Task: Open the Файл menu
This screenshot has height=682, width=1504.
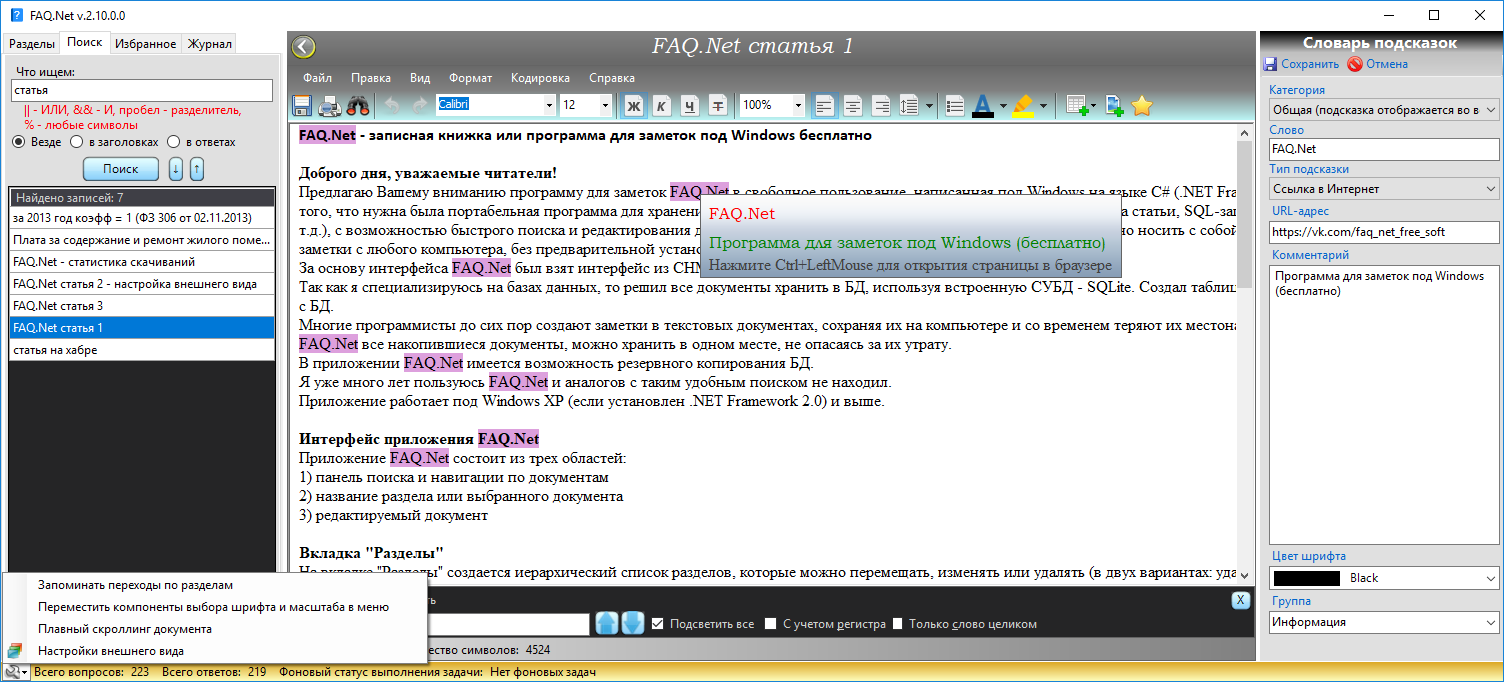Action: click(318, 78)
